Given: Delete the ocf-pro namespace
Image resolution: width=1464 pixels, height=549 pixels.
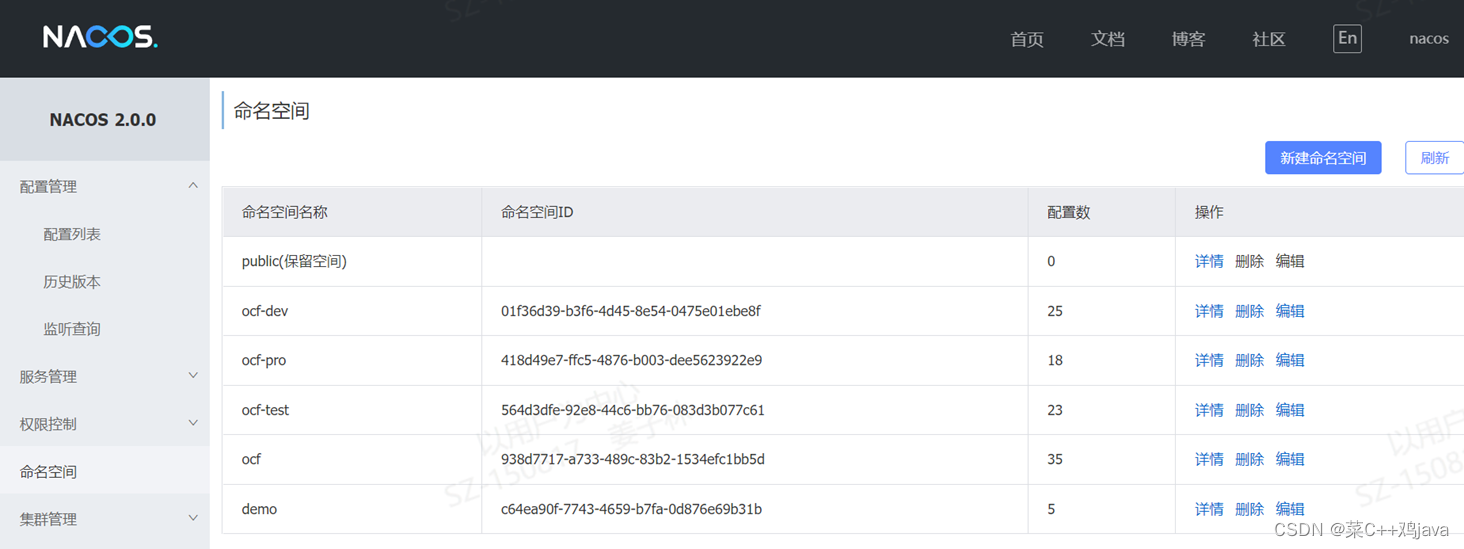Looking at the screenshot, I should pyautogui.click(x=1249, y=360).
